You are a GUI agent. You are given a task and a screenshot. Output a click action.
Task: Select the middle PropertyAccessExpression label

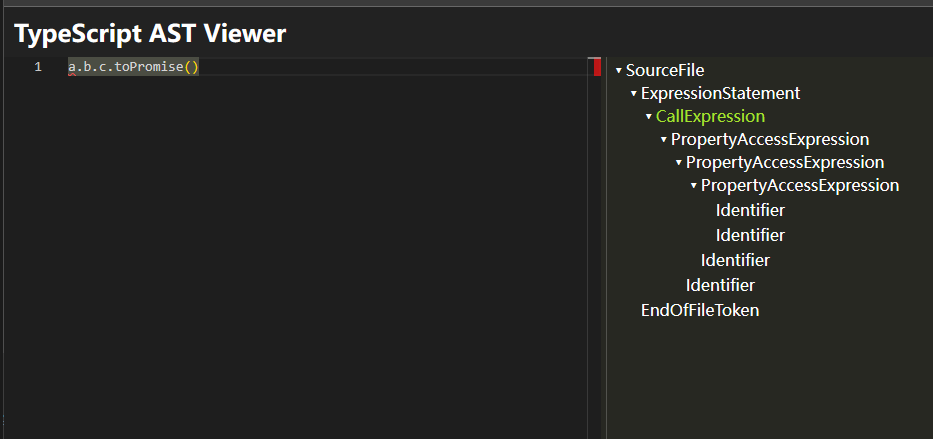(x=785, y=162)
